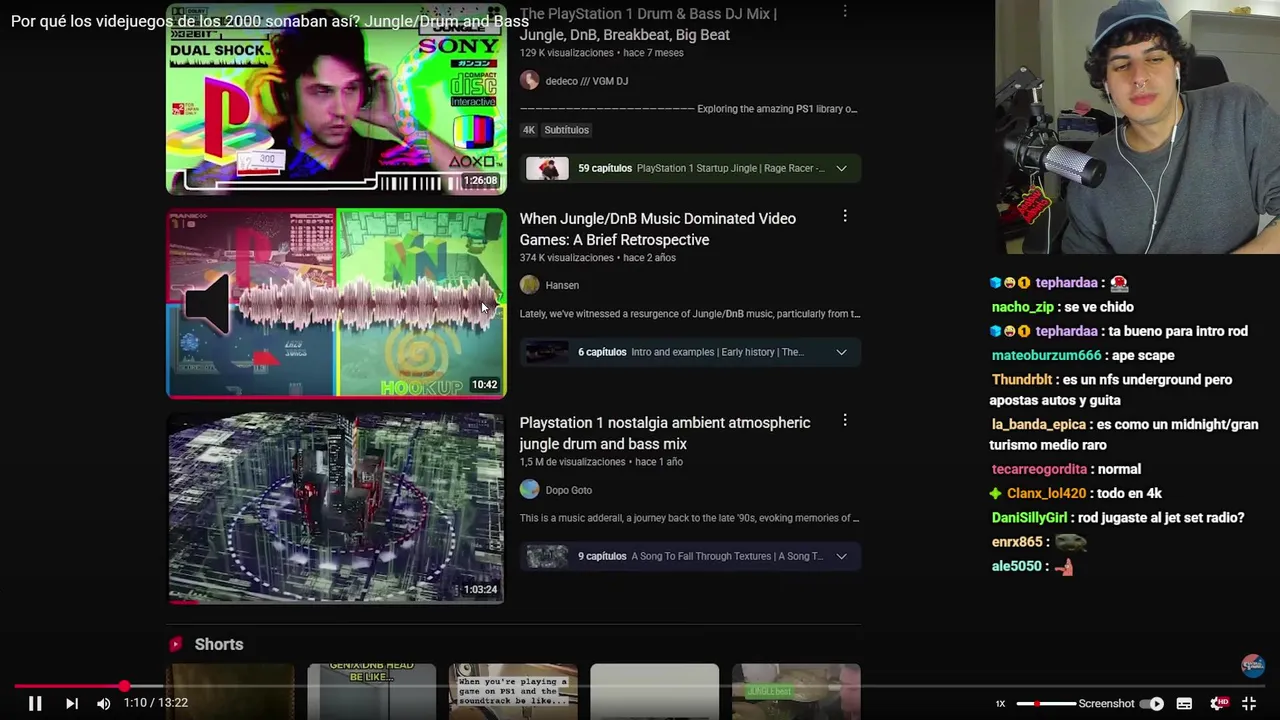This screenshot has height=720, width=1280.
Task: Exit fullscreen mode
Action: click(x=1249, y=704)
